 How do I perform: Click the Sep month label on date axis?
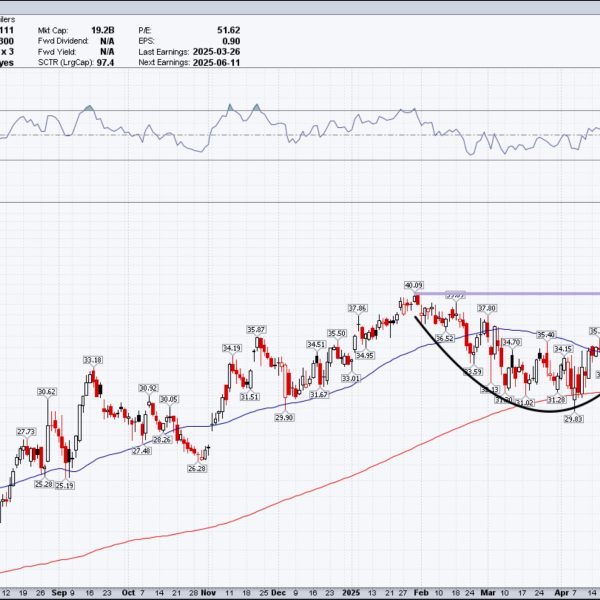pyautogui.click(x=59, y=592)
